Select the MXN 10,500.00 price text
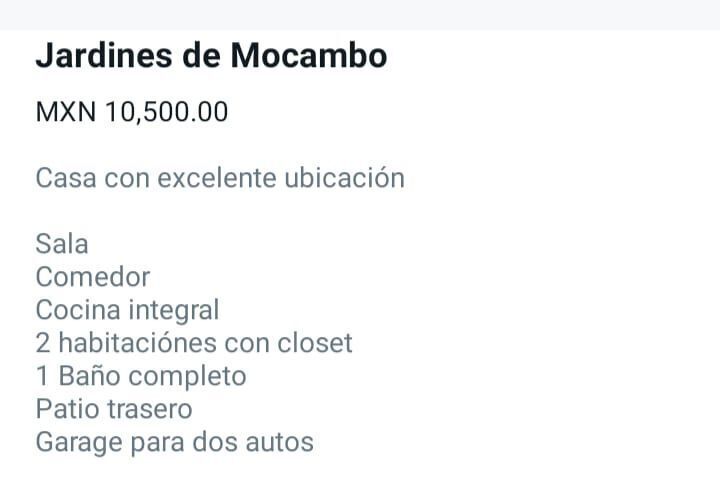The height and width of the screenshot is (480, 720). click(x=132, y=112)
